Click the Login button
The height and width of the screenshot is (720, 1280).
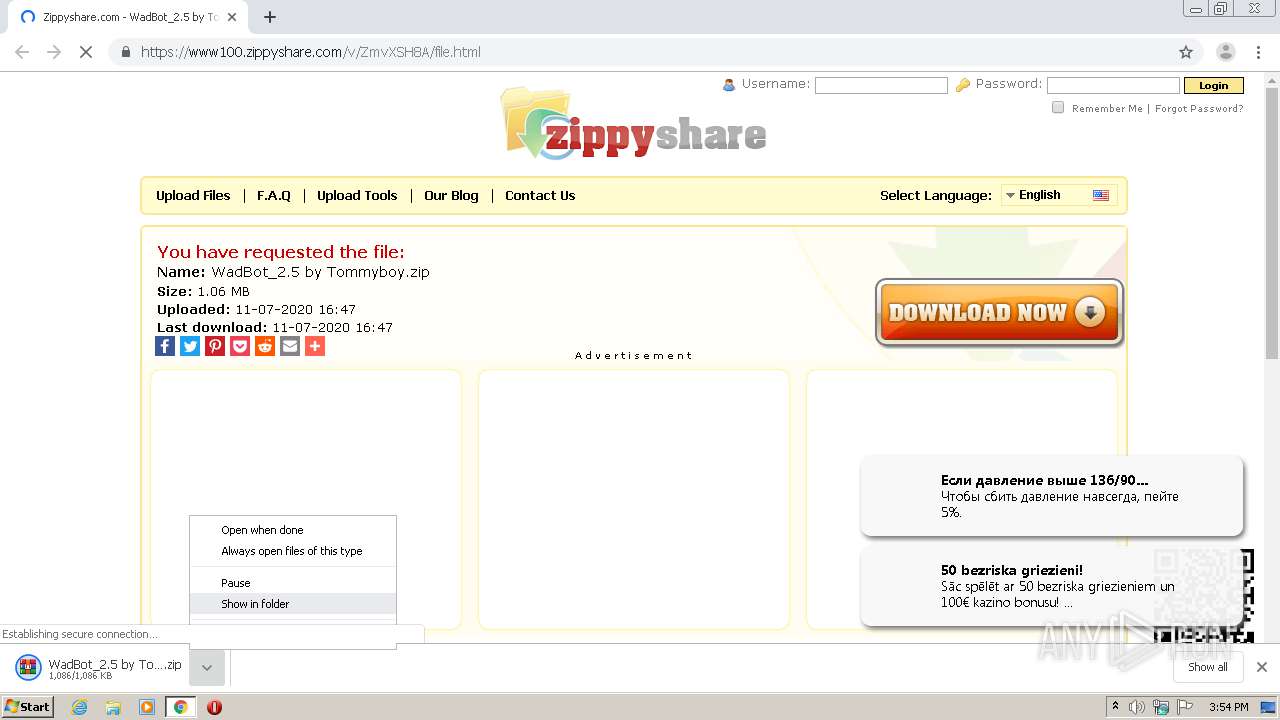(1213, 86)
